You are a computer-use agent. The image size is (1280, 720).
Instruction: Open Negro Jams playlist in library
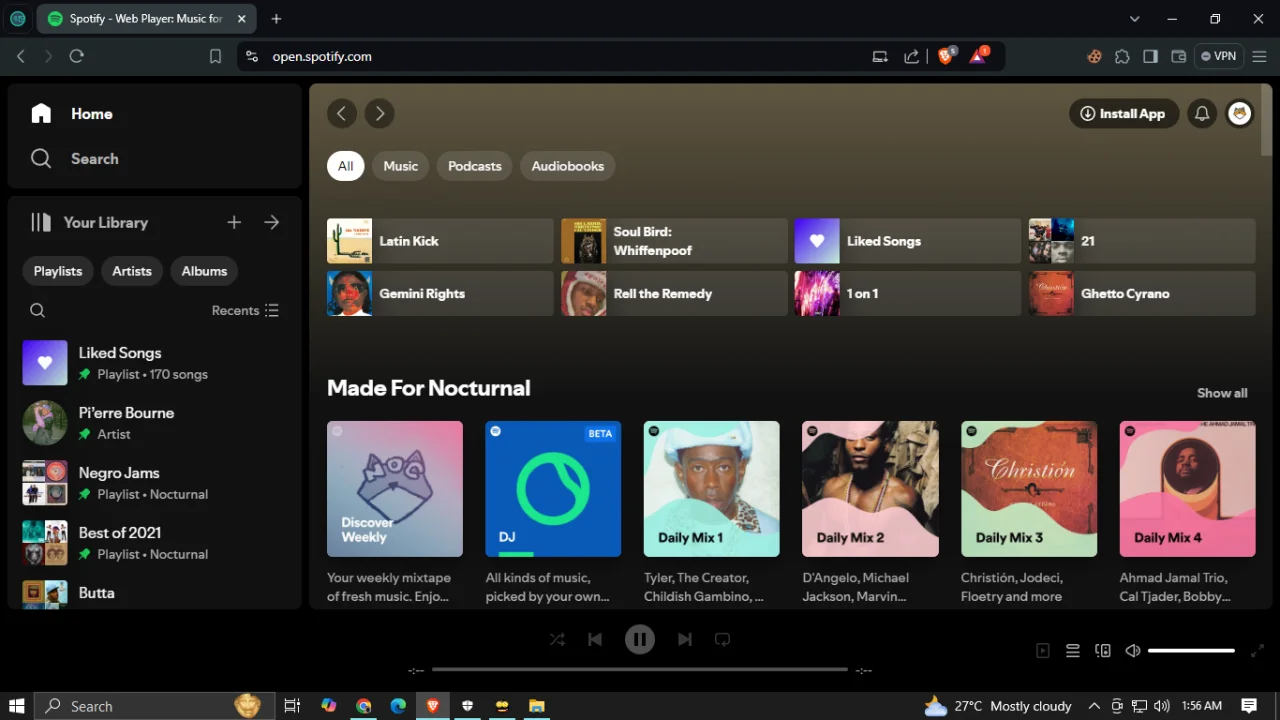[x=155, y=483]
